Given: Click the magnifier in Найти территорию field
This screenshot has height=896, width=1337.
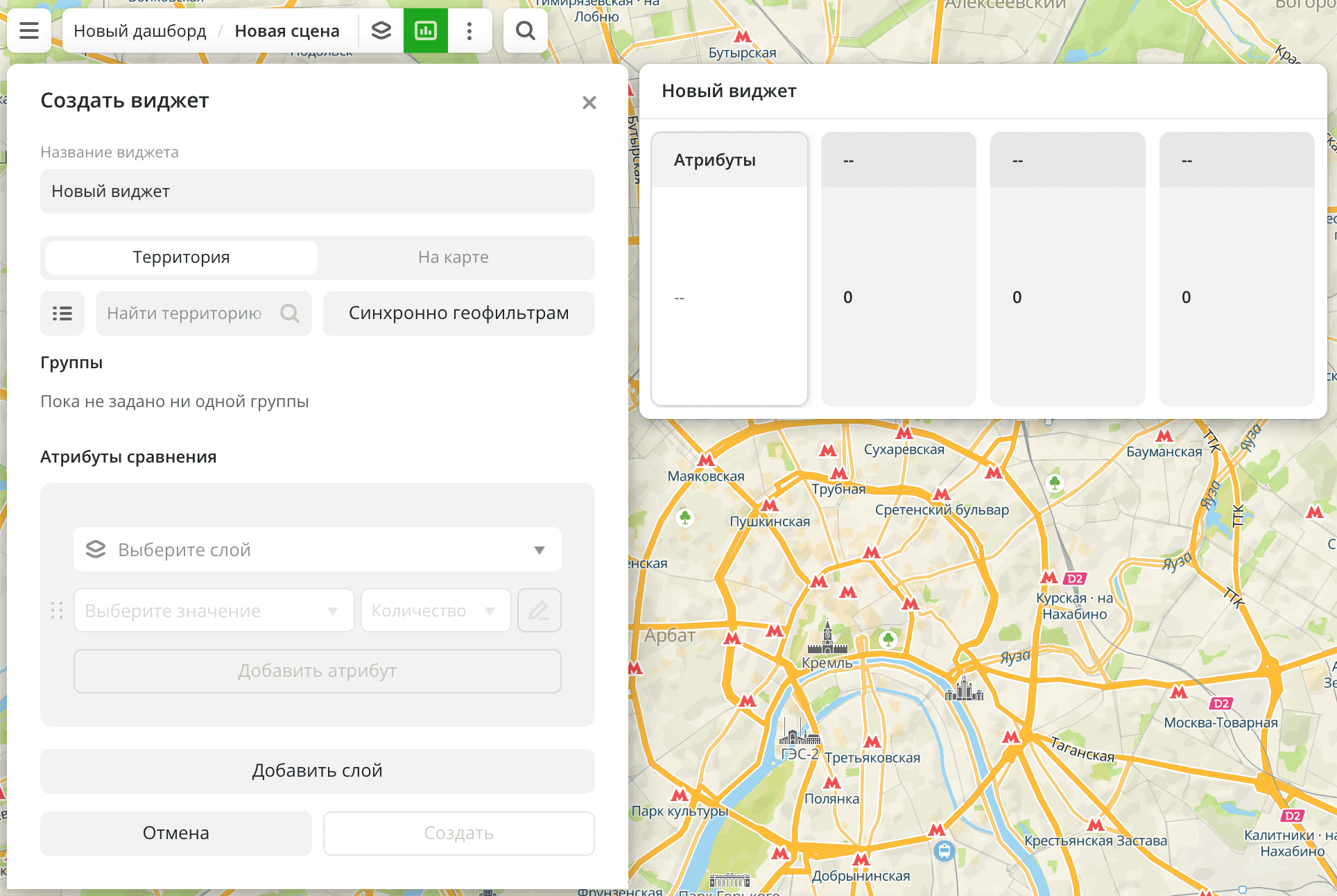Looking at the screenshot, I should click(x=290, y=313).
